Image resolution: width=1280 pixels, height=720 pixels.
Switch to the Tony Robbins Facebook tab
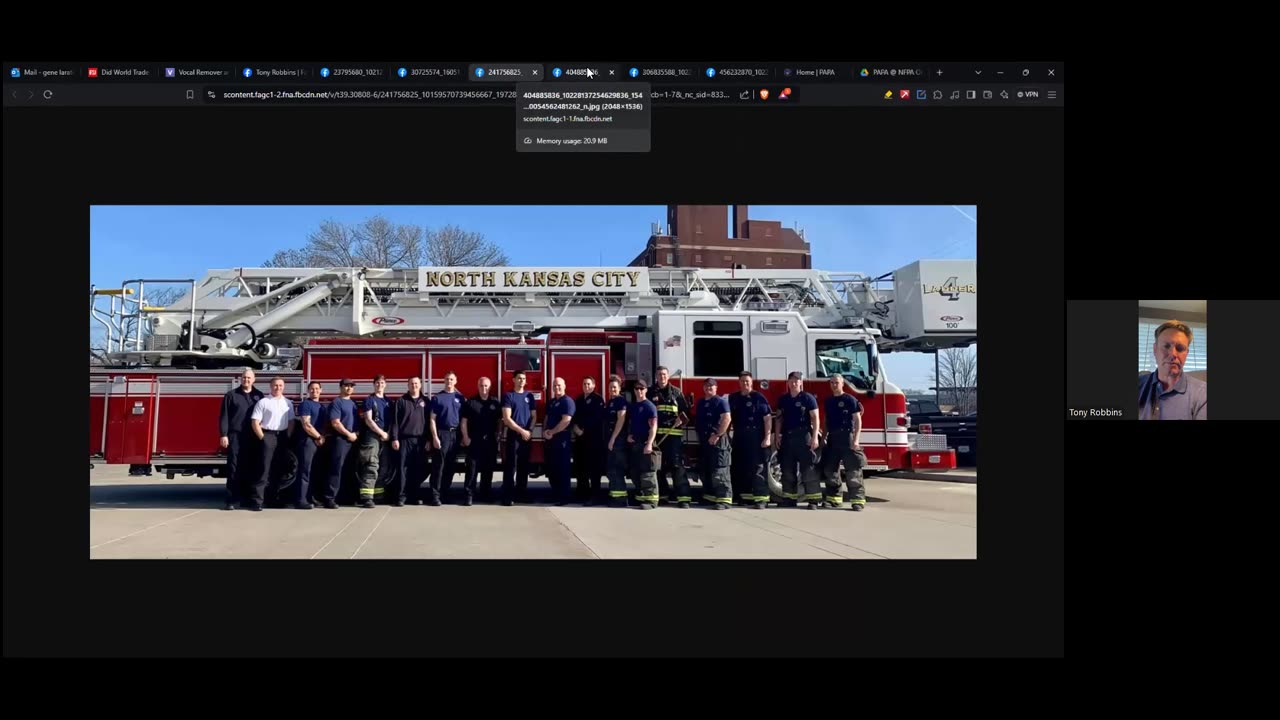point(274,72)
